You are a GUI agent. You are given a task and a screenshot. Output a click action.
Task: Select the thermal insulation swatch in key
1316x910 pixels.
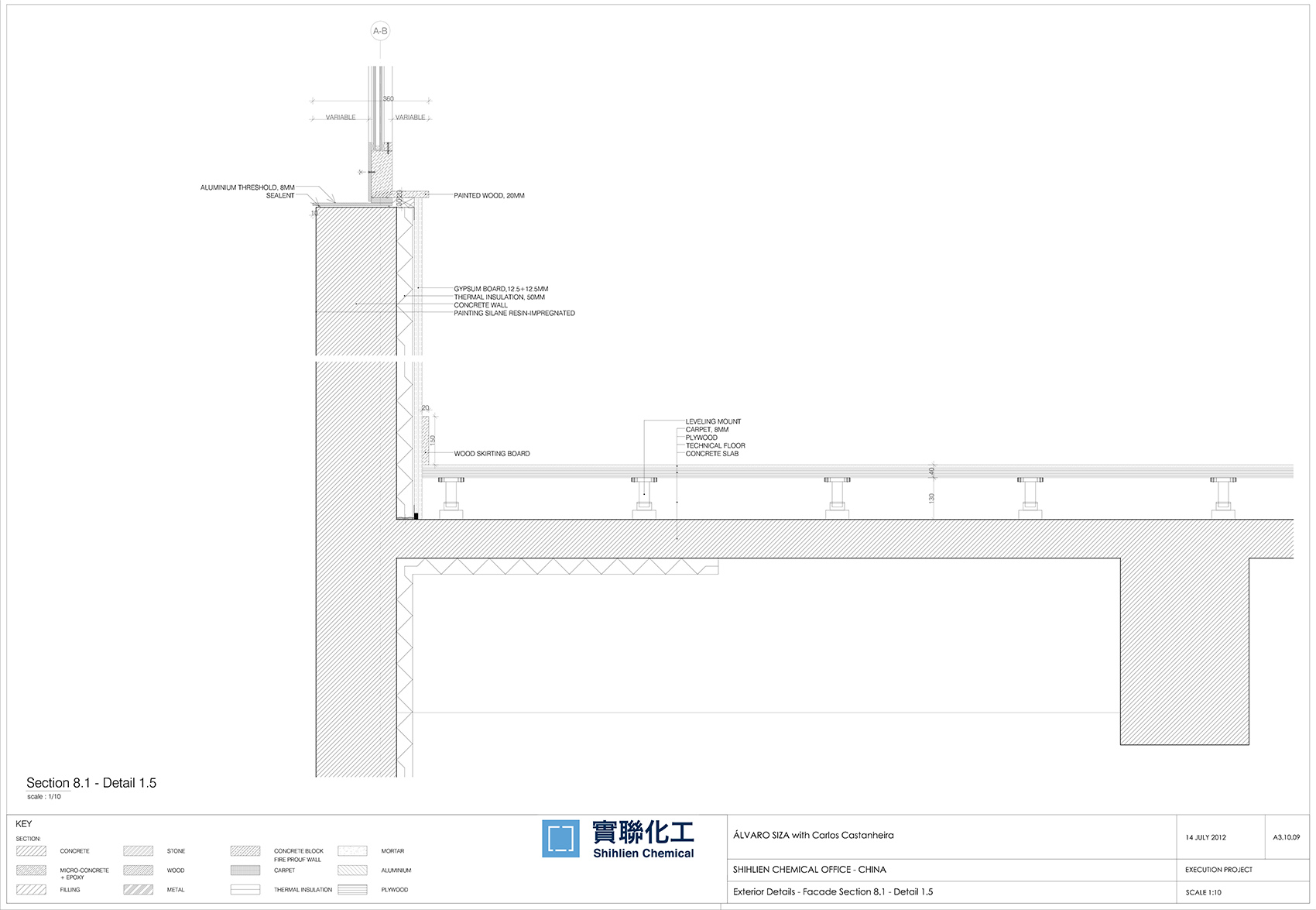[x=245, y=890]
